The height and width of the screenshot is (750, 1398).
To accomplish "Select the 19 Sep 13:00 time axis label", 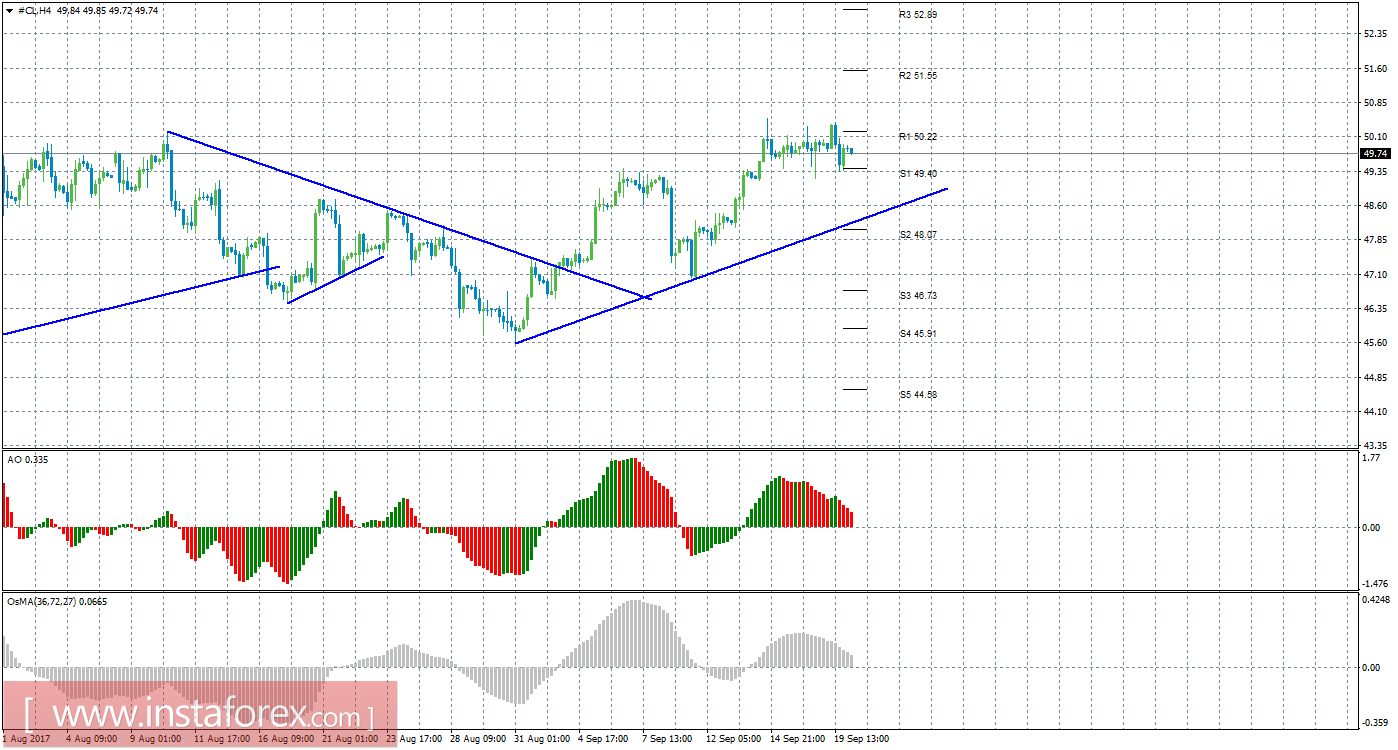I will coord(860,738).
